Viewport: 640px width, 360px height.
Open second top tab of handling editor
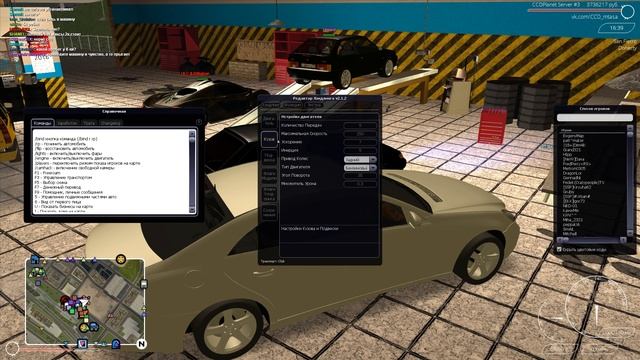292,105
